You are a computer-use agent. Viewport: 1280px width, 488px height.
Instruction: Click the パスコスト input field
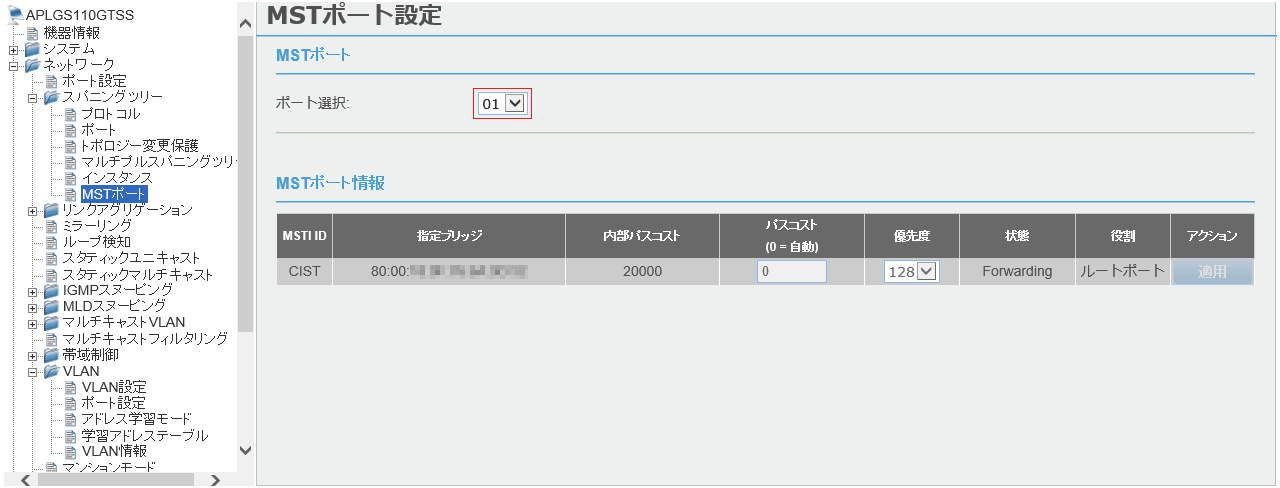791,271
